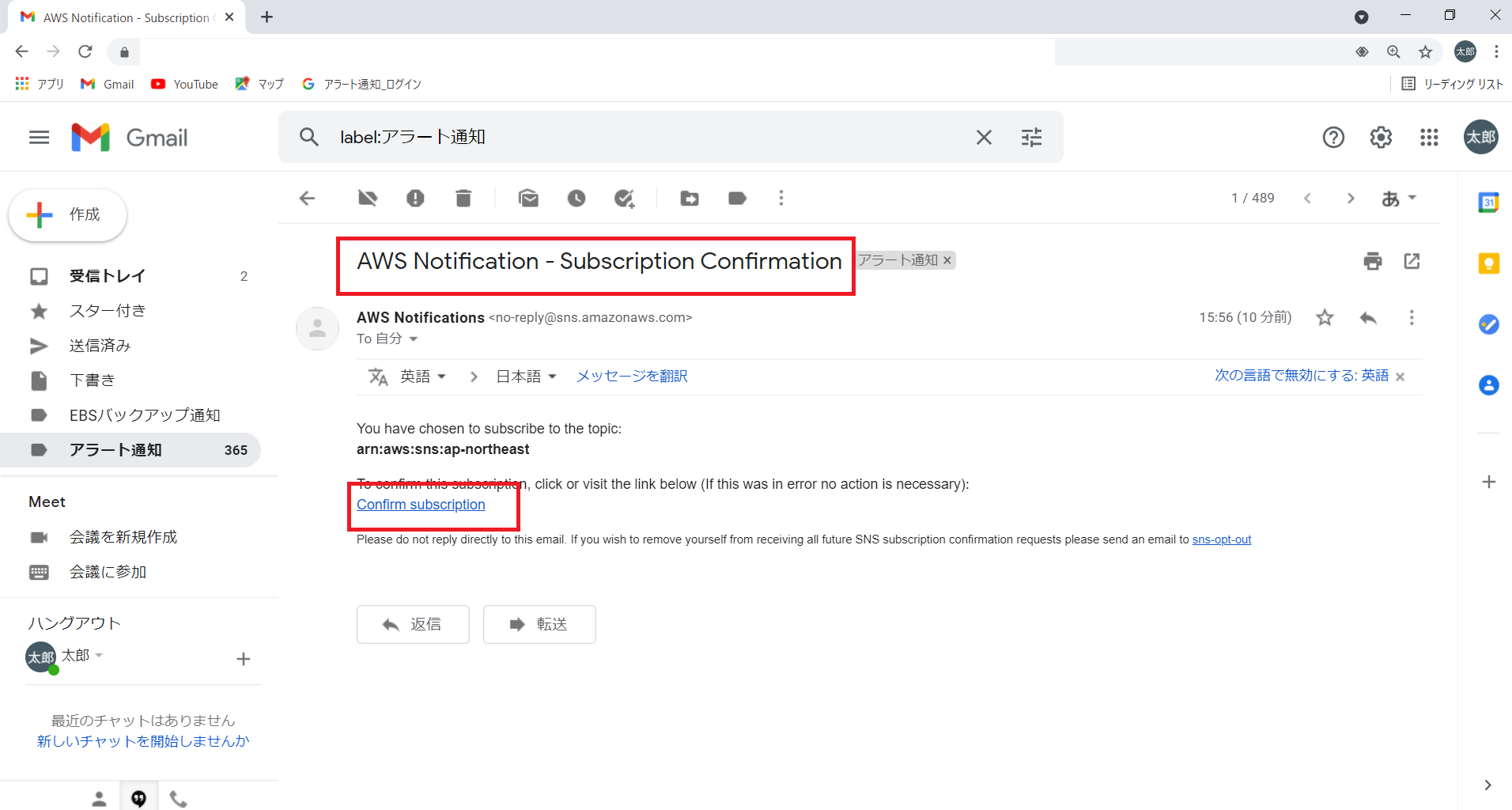1512x810 pixels.
Task: Open Gmail settings gear
Action: pyautogui.click(x=1381, y=138)
